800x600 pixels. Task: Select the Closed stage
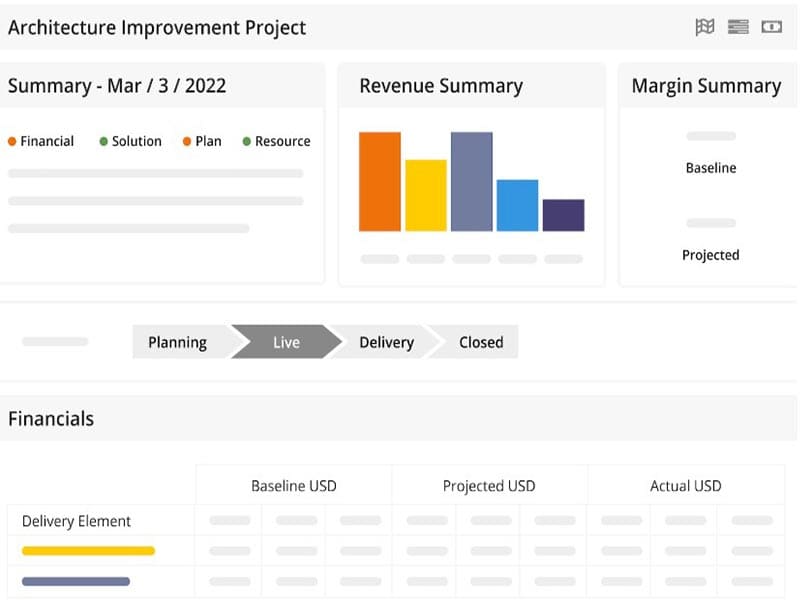tap(481, 342)
